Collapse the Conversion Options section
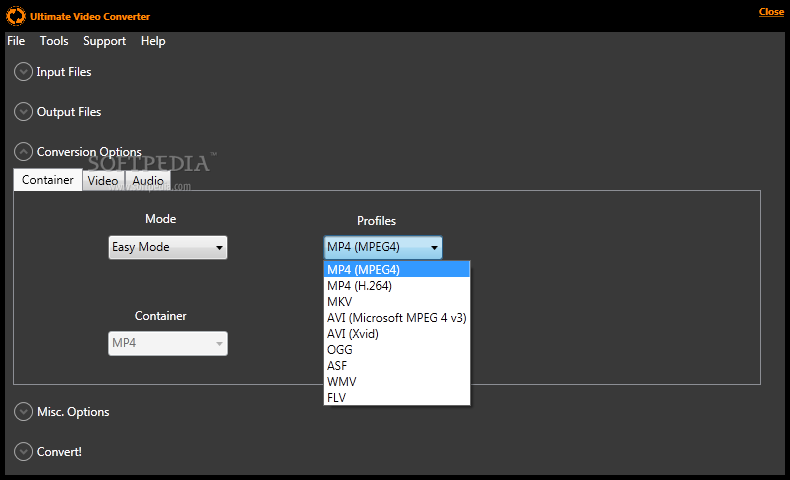This screenshot has width=790, height=480. point(23,151)
